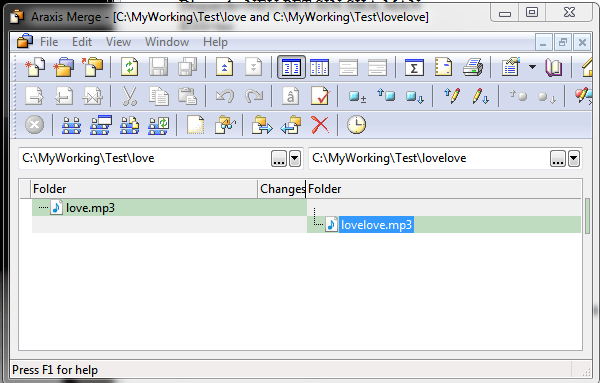Image resolution: width=600 pixels, height=383 pixels.
Task: Open the View menu
Action: (x=118, y=42)
